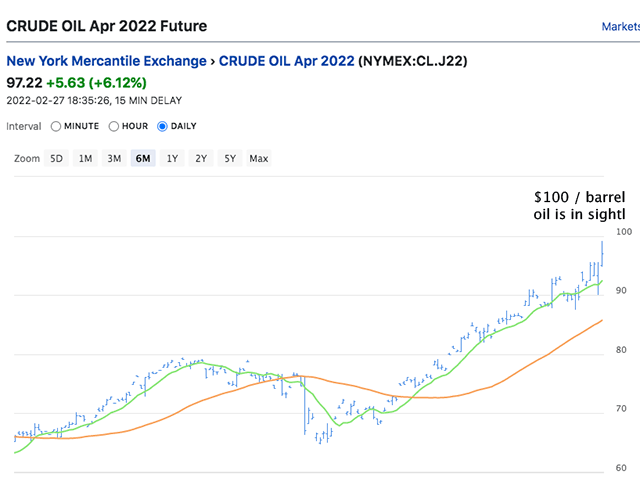Set zoom range to 1M
This screenshot has width=640, height=485.
pos(86,158)
